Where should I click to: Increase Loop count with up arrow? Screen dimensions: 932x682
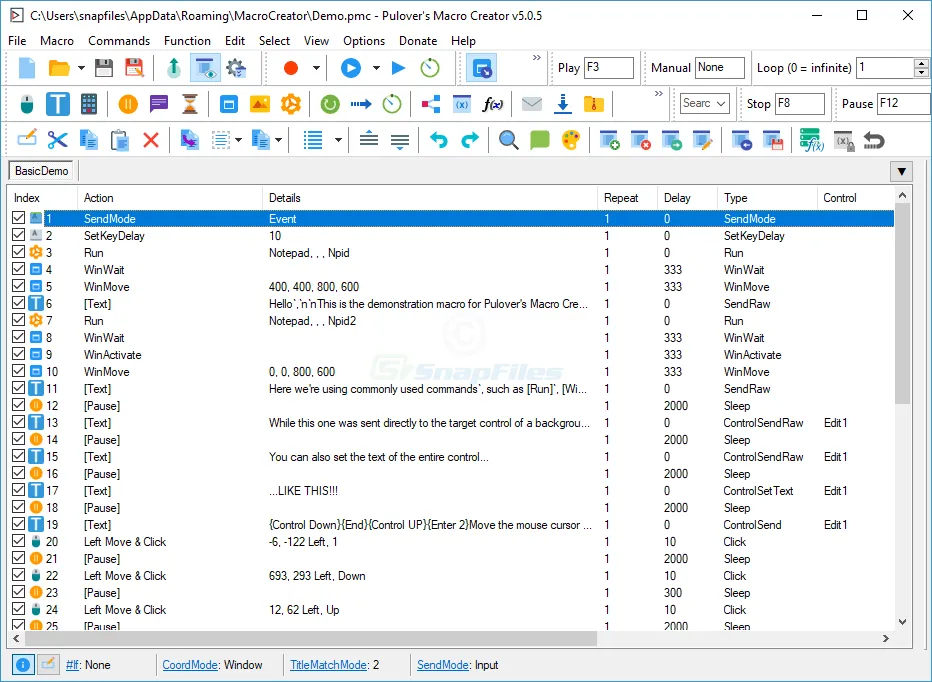tap(921, 62)
